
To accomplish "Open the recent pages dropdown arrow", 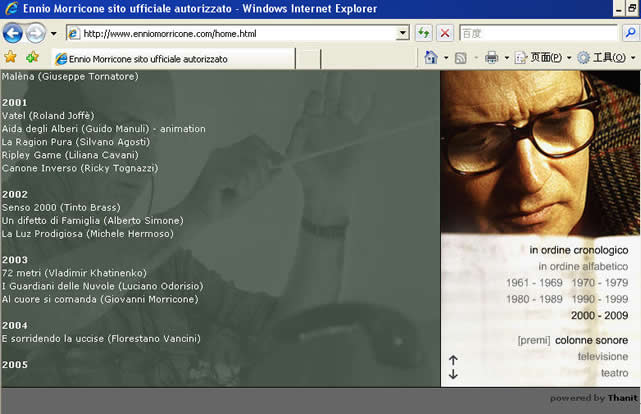I will (x=54, y=34).
